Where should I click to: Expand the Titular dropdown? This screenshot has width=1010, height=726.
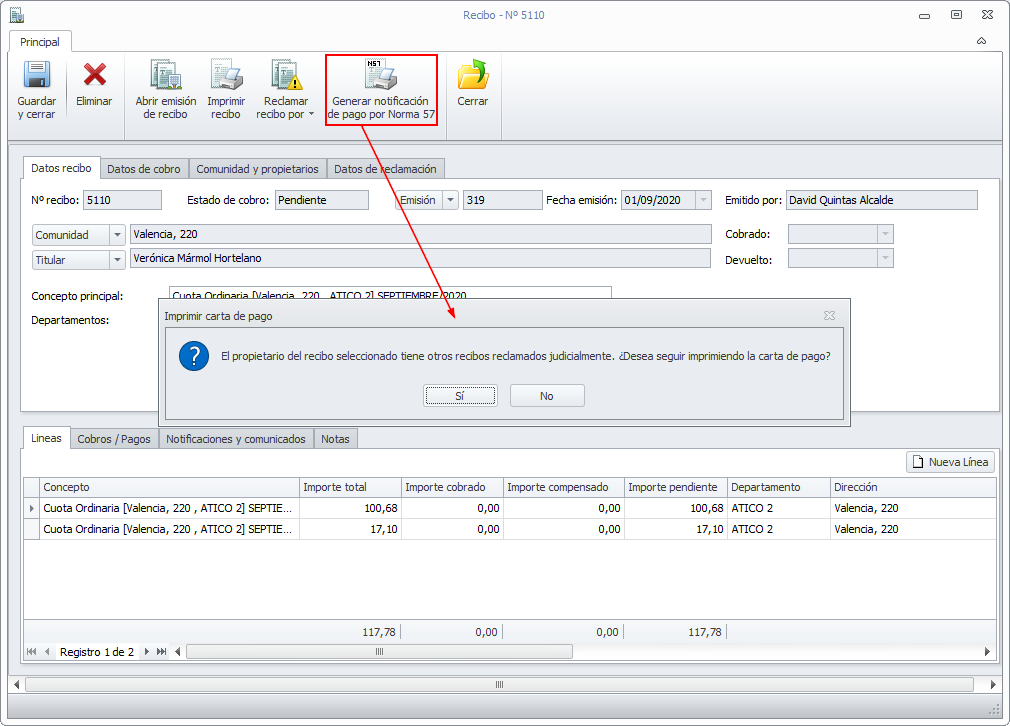(117, 260)
